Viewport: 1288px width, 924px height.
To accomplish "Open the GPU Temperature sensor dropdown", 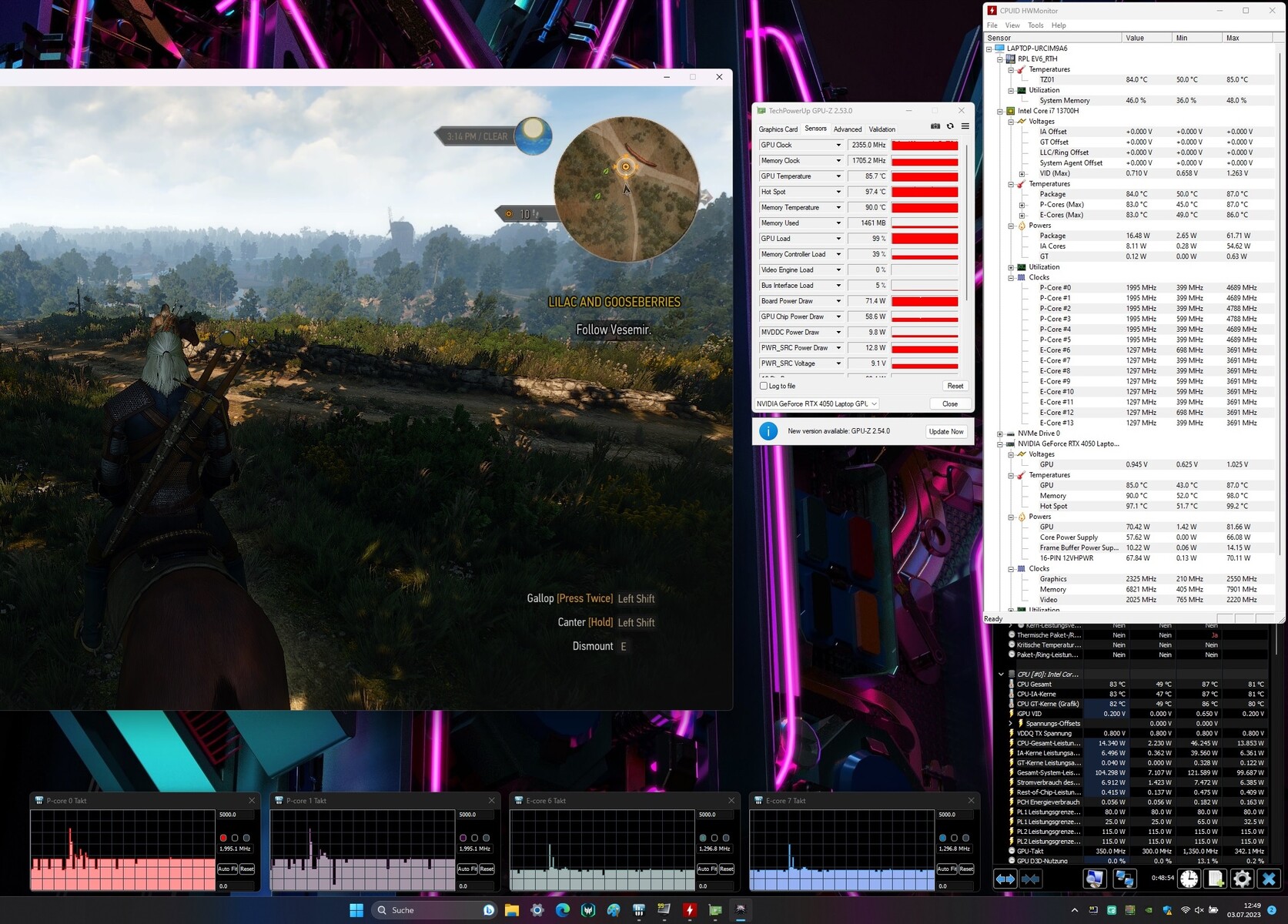I will pyautogui.click(x=838, y=176).
